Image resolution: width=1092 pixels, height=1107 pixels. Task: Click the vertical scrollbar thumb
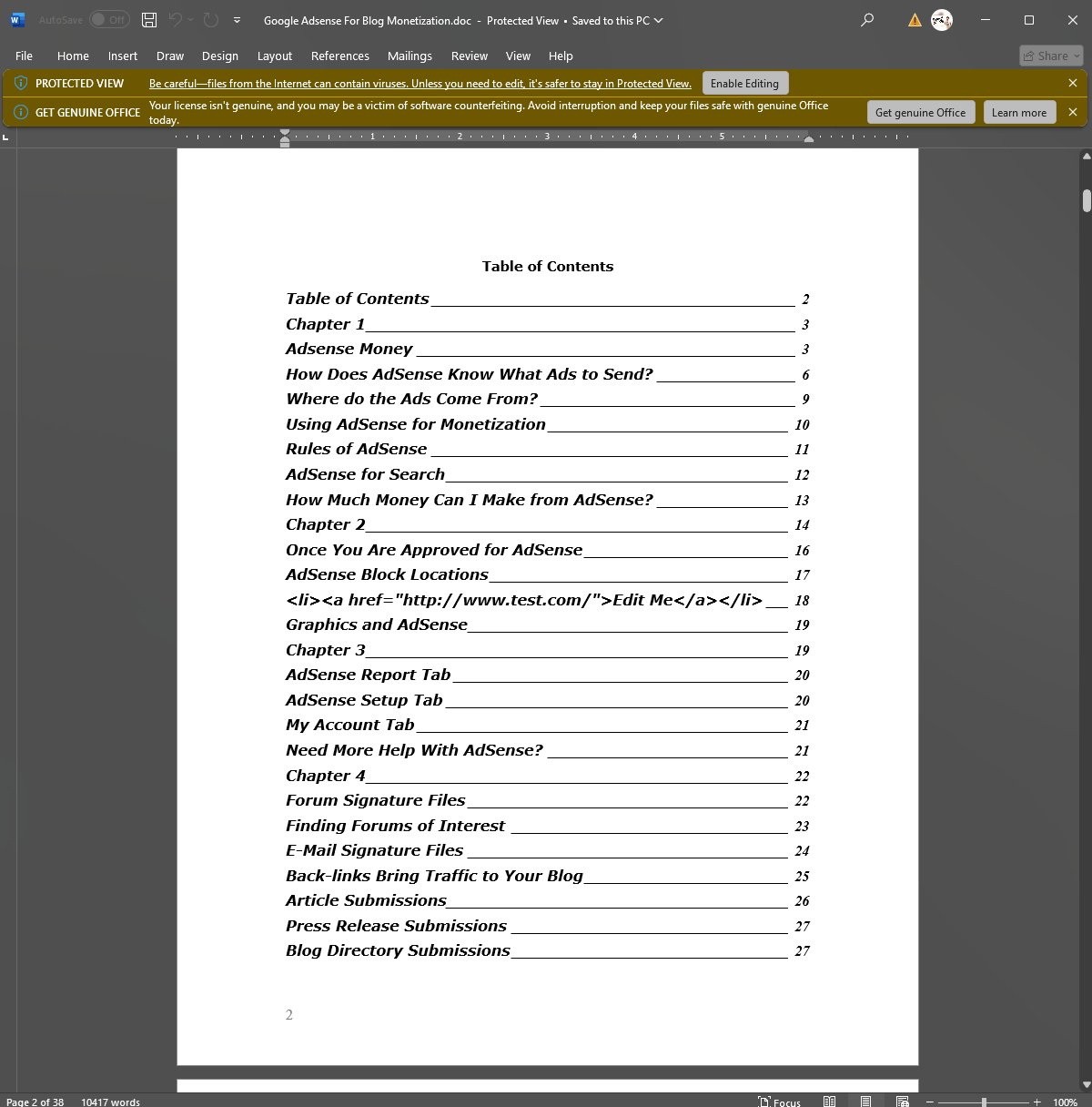coord(1087,200)
